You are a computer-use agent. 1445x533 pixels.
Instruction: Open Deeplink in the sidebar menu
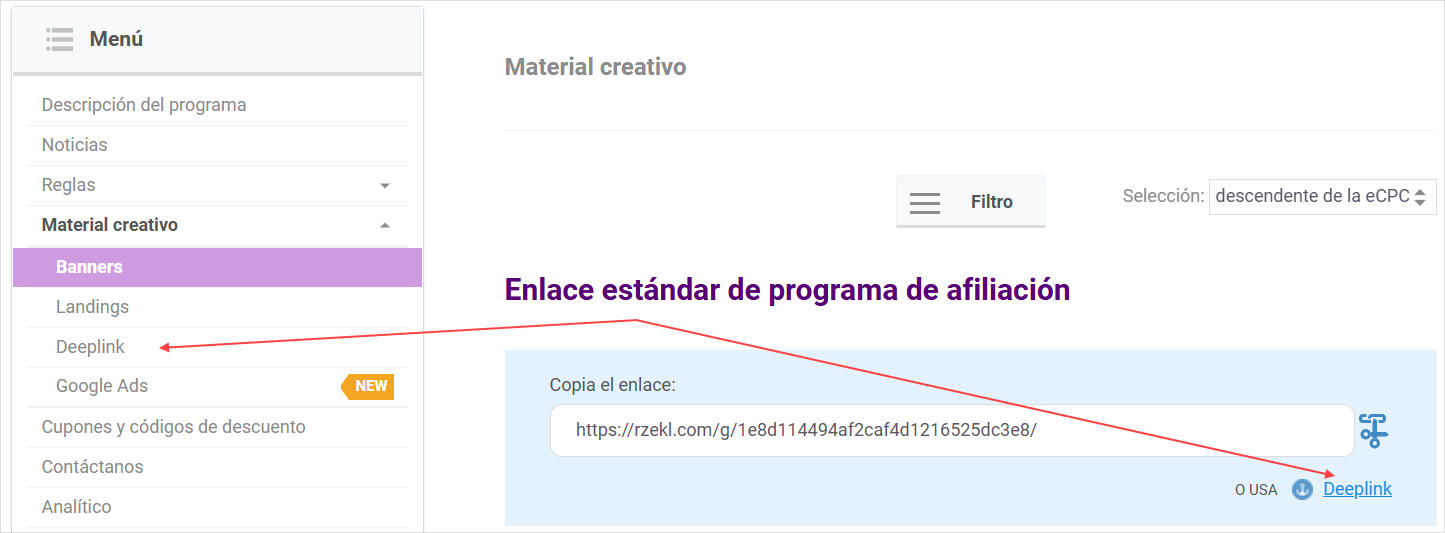[x=91, y=347]
